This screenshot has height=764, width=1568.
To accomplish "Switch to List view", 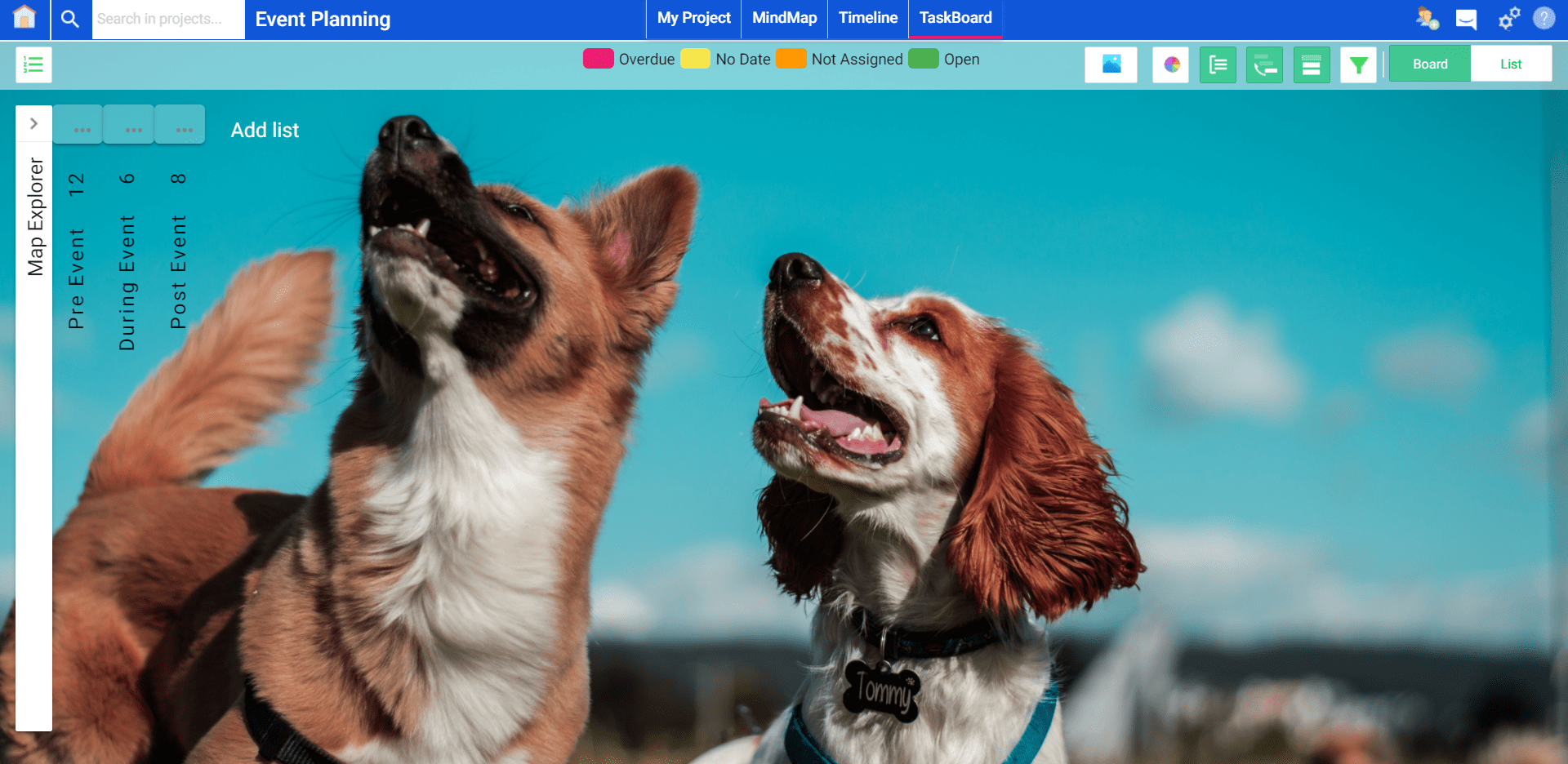I will [x=1511, y=64].
